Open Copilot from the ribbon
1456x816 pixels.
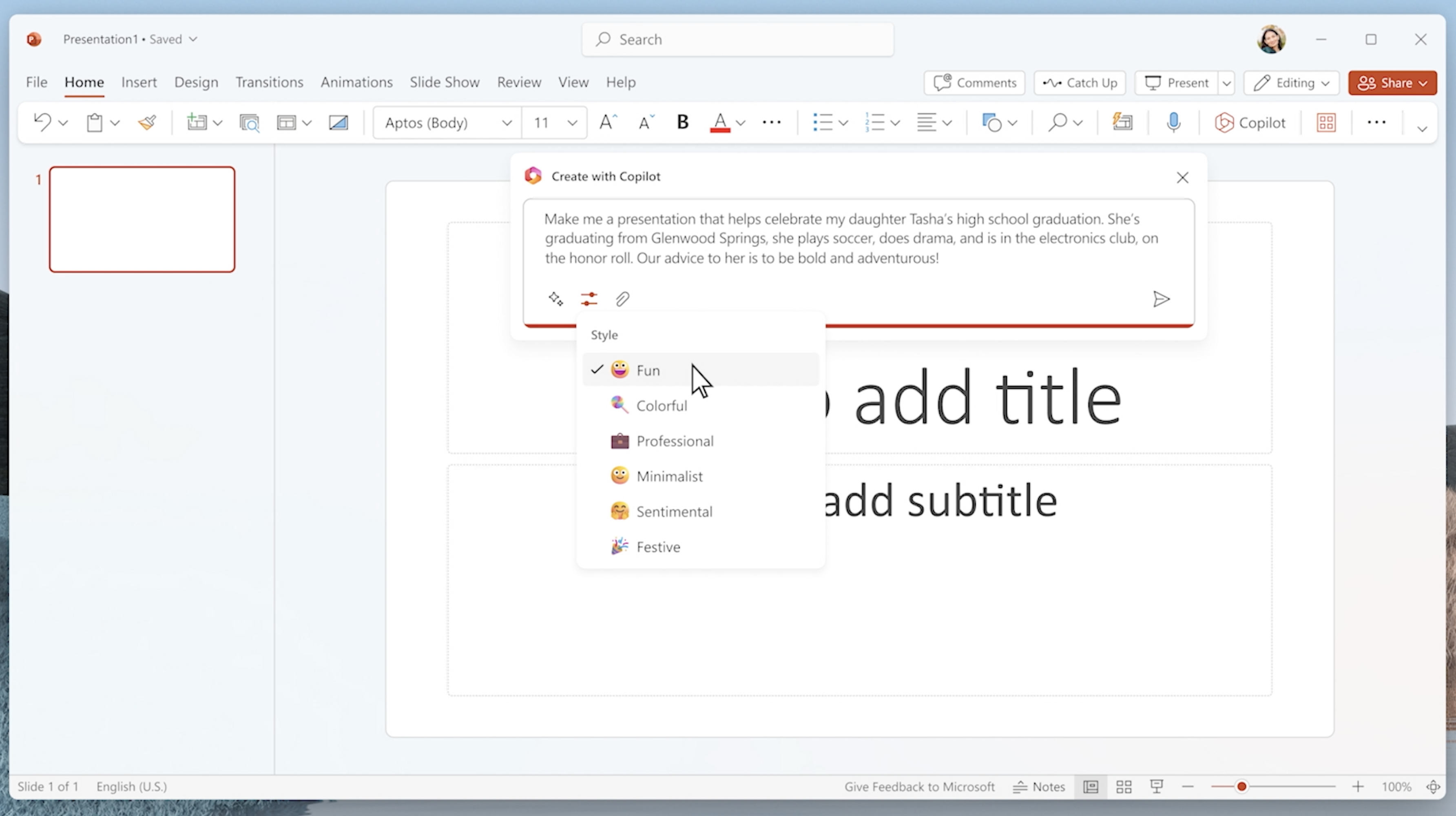click(x=1250, y=123)
